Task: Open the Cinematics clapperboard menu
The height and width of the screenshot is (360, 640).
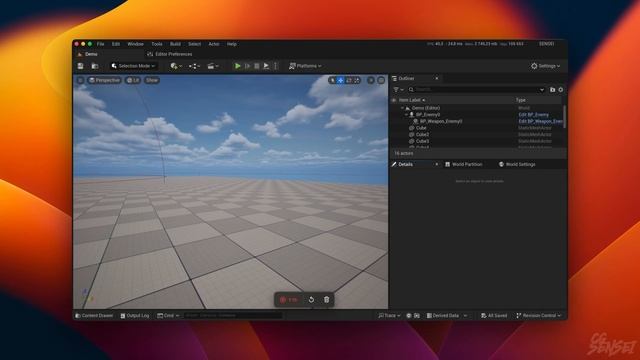Action: pyautogui.click(x=213, y=66)
